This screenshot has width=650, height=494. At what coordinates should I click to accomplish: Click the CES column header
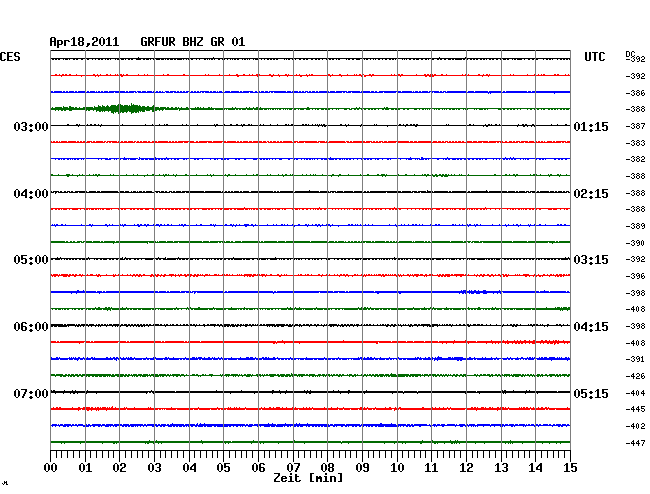tap(10, 57)
